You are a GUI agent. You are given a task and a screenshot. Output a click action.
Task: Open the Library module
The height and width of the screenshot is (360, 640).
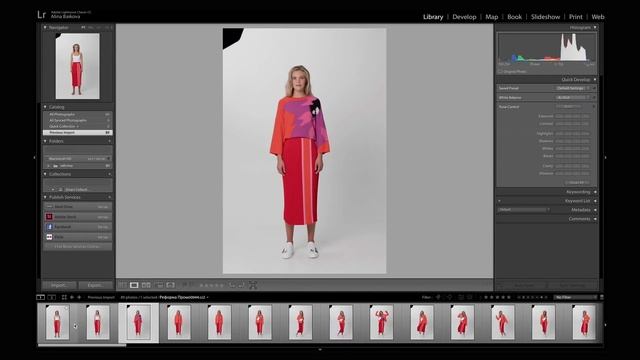433,17
